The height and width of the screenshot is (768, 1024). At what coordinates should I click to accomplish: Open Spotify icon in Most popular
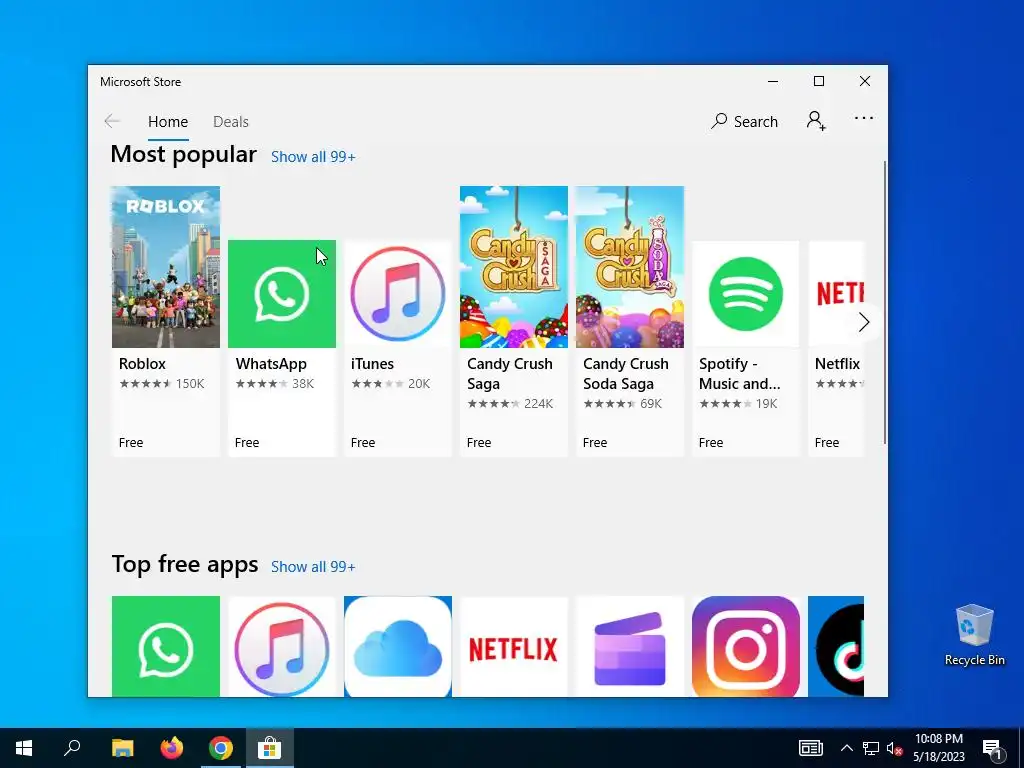[746, 294]
